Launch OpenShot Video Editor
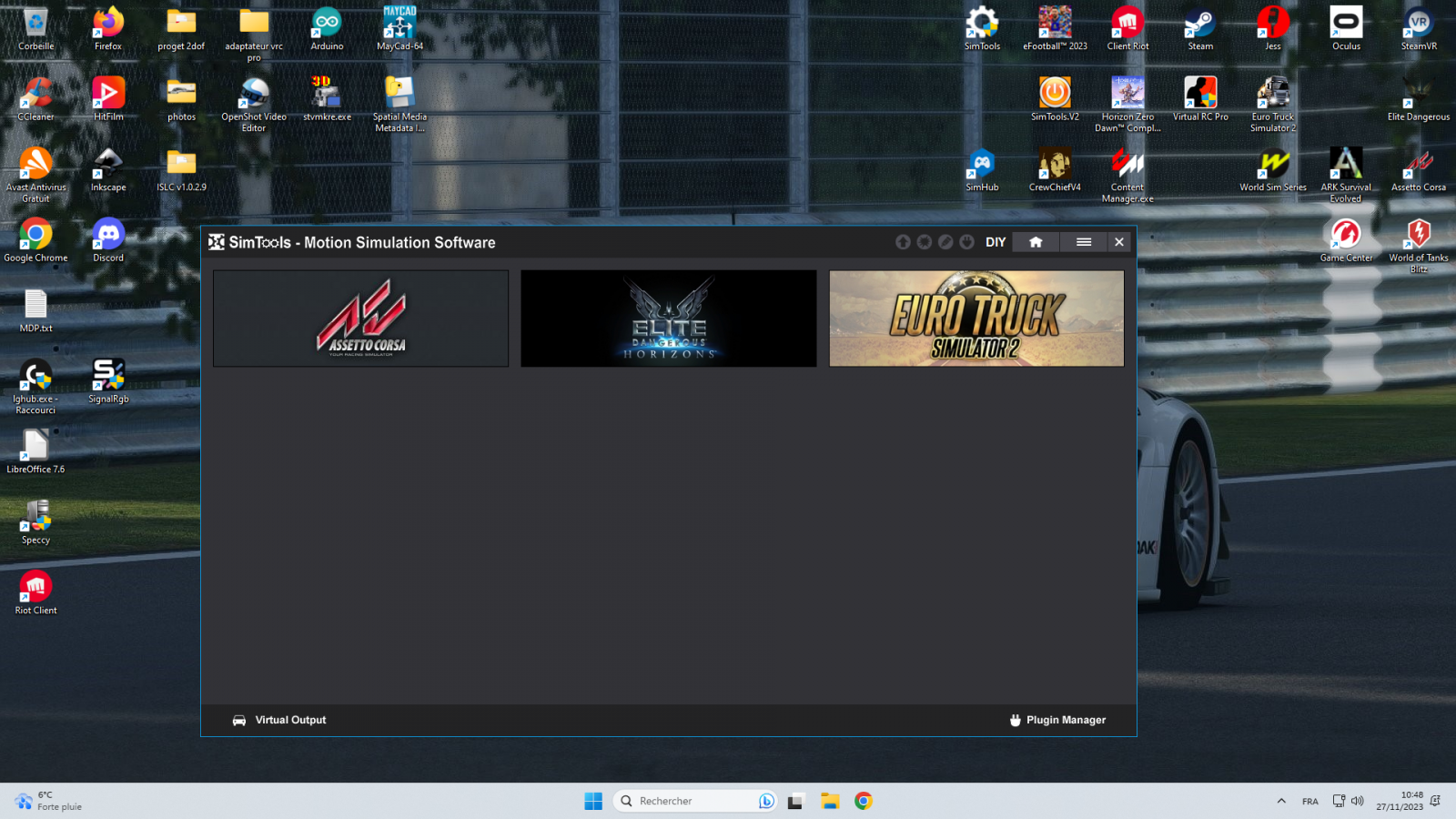The image size is (1456, 819). pos(254,105)
